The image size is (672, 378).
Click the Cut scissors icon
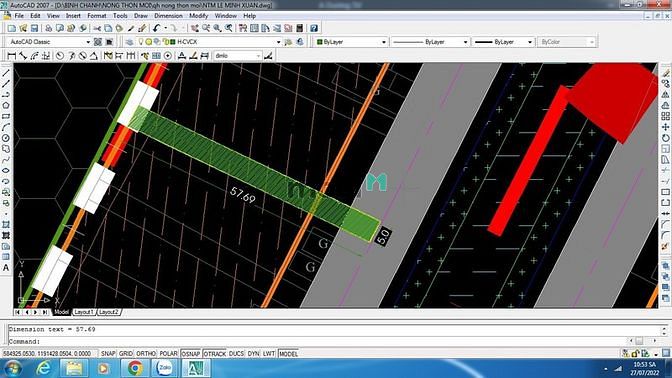(x=97, y=28)
